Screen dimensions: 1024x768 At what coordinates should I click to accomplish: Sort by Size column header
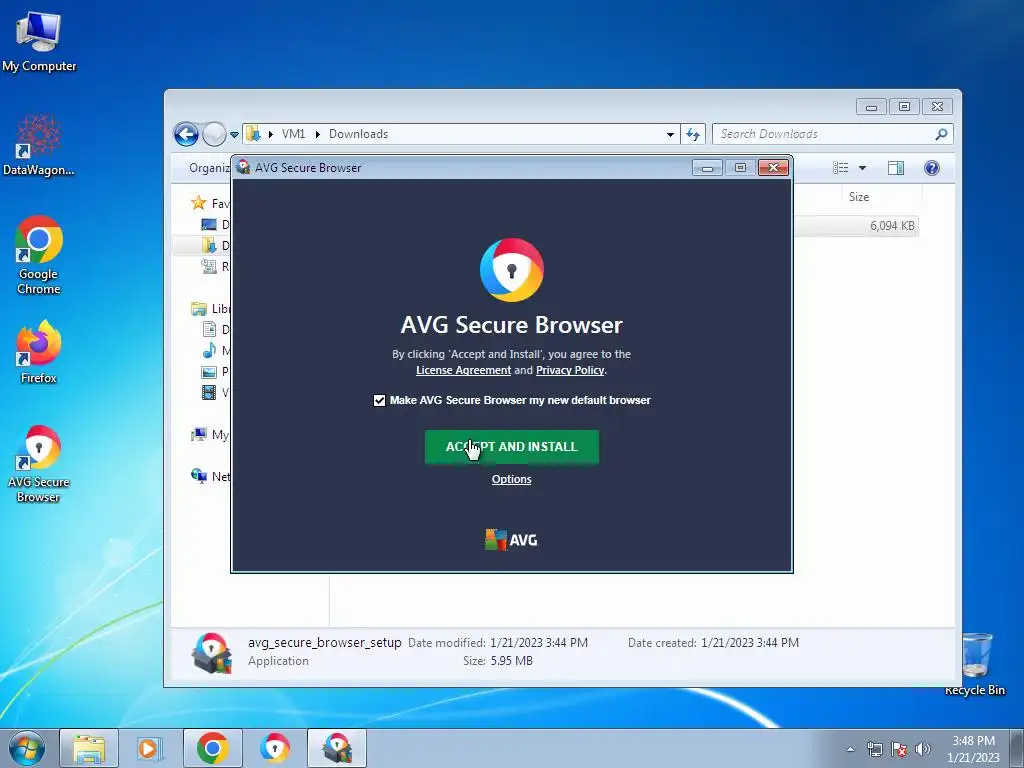click(858, 197)
